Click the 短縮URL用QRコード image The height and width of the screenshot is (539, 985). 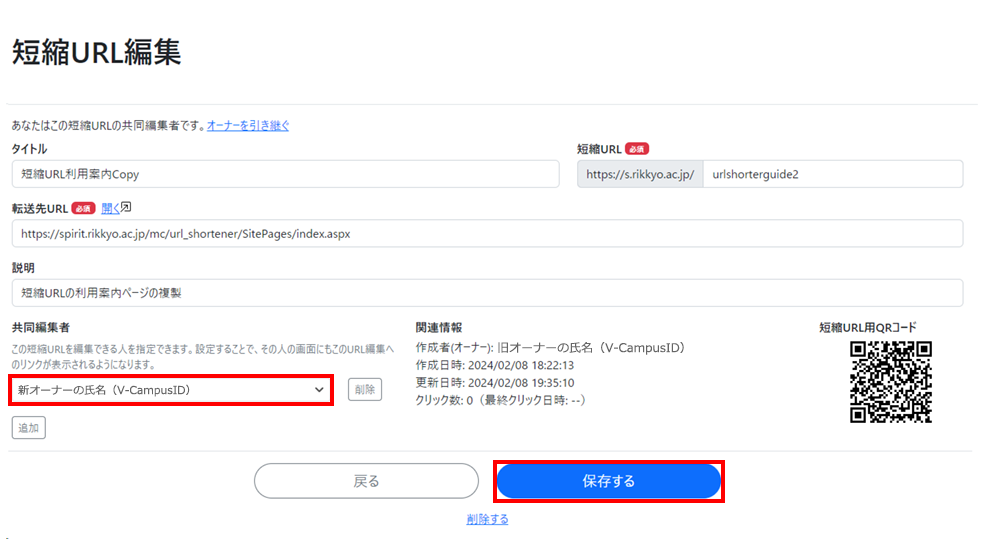tap(891, 382)
